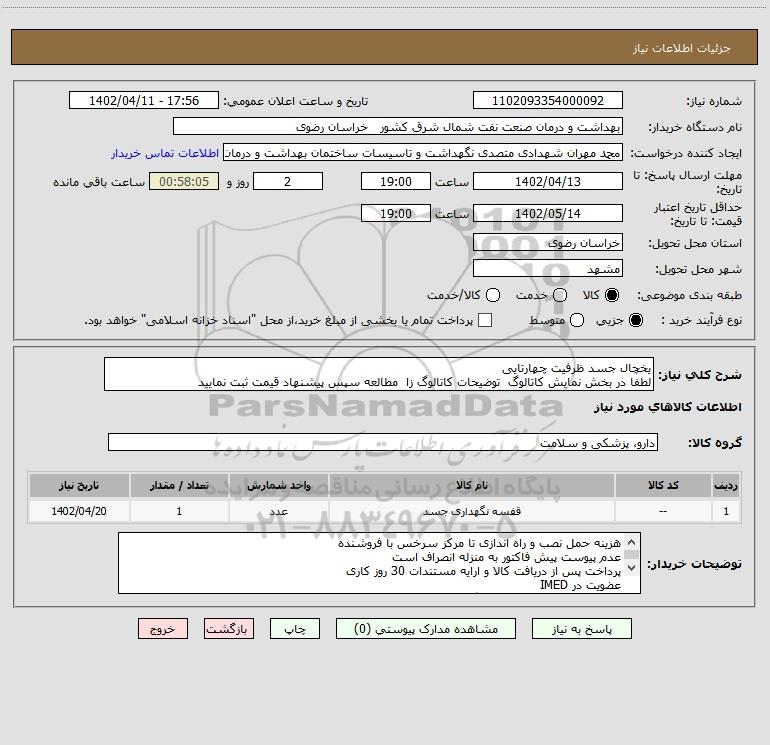Select the متوسط purchase type radio
The height and width of the screenshot is (745, 770).
pos(577,320)
